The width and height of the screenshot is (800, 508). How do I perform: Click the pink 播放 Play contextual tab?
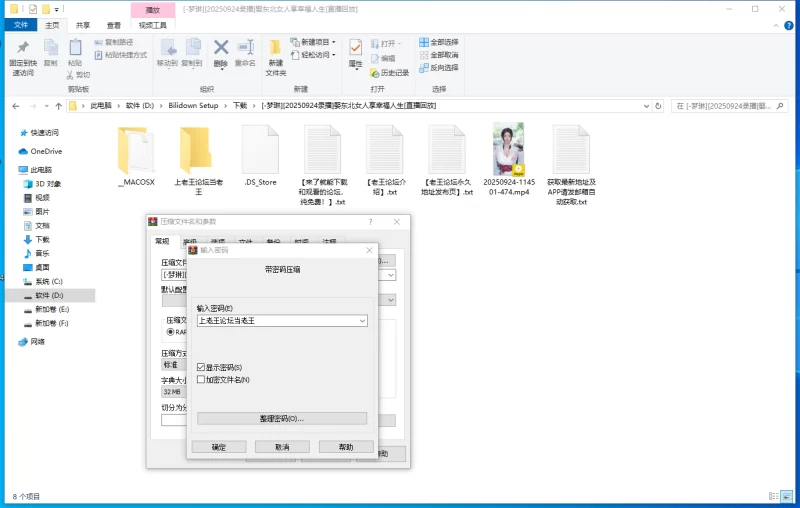pyautogui.click(x=153, y=10)
